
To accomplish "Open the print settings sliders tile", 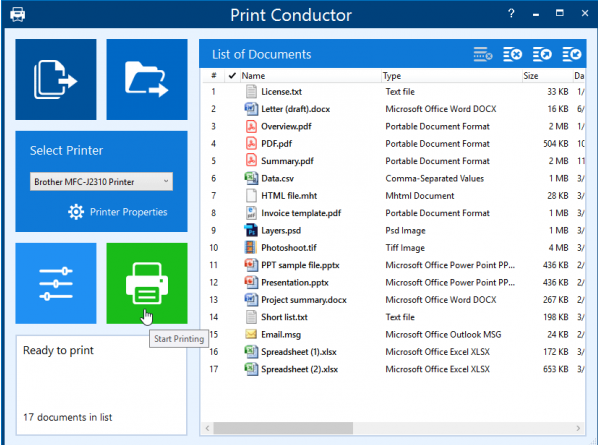I will pyautogui.click(x=56, y=283).
